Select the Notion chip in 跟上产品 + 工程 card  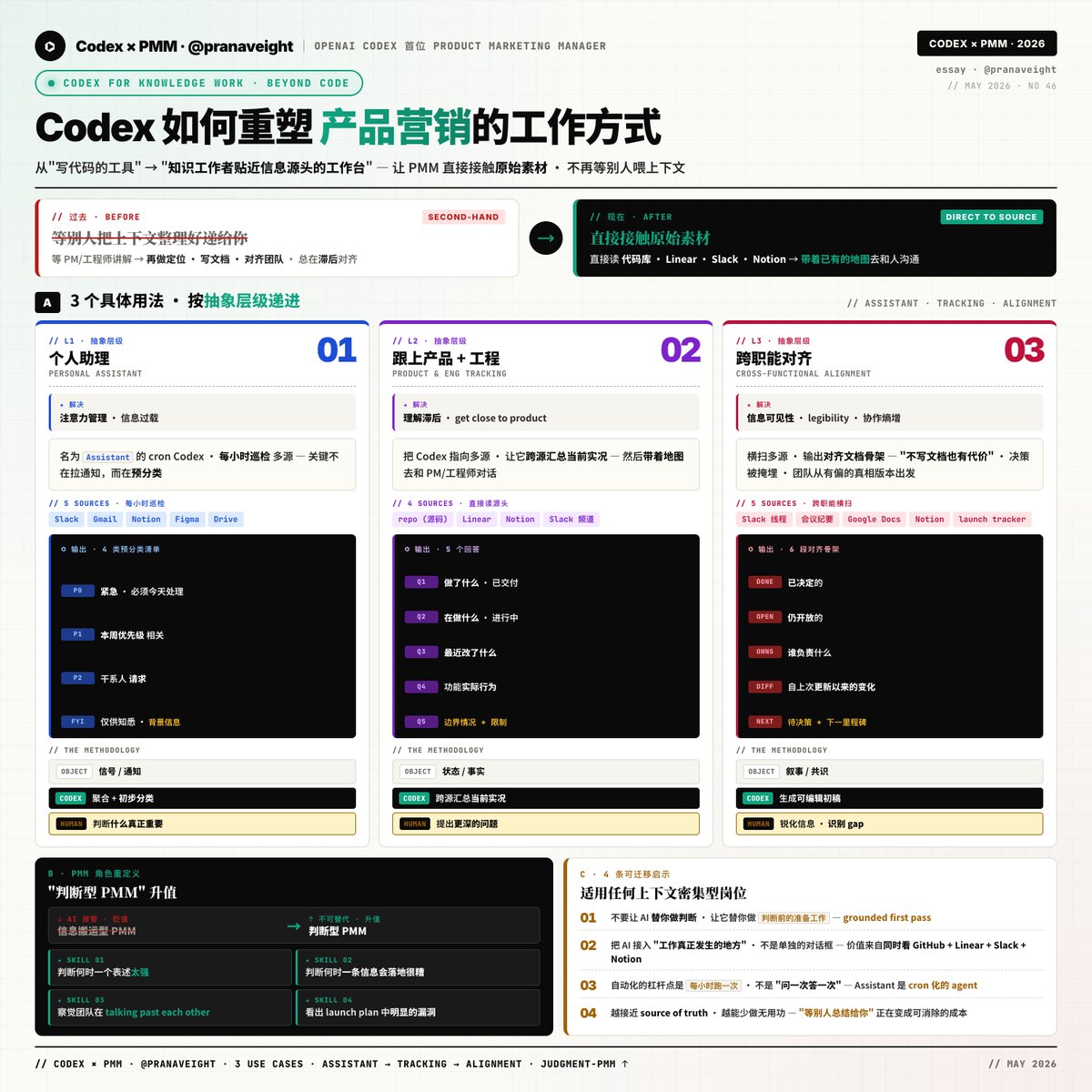520,520
